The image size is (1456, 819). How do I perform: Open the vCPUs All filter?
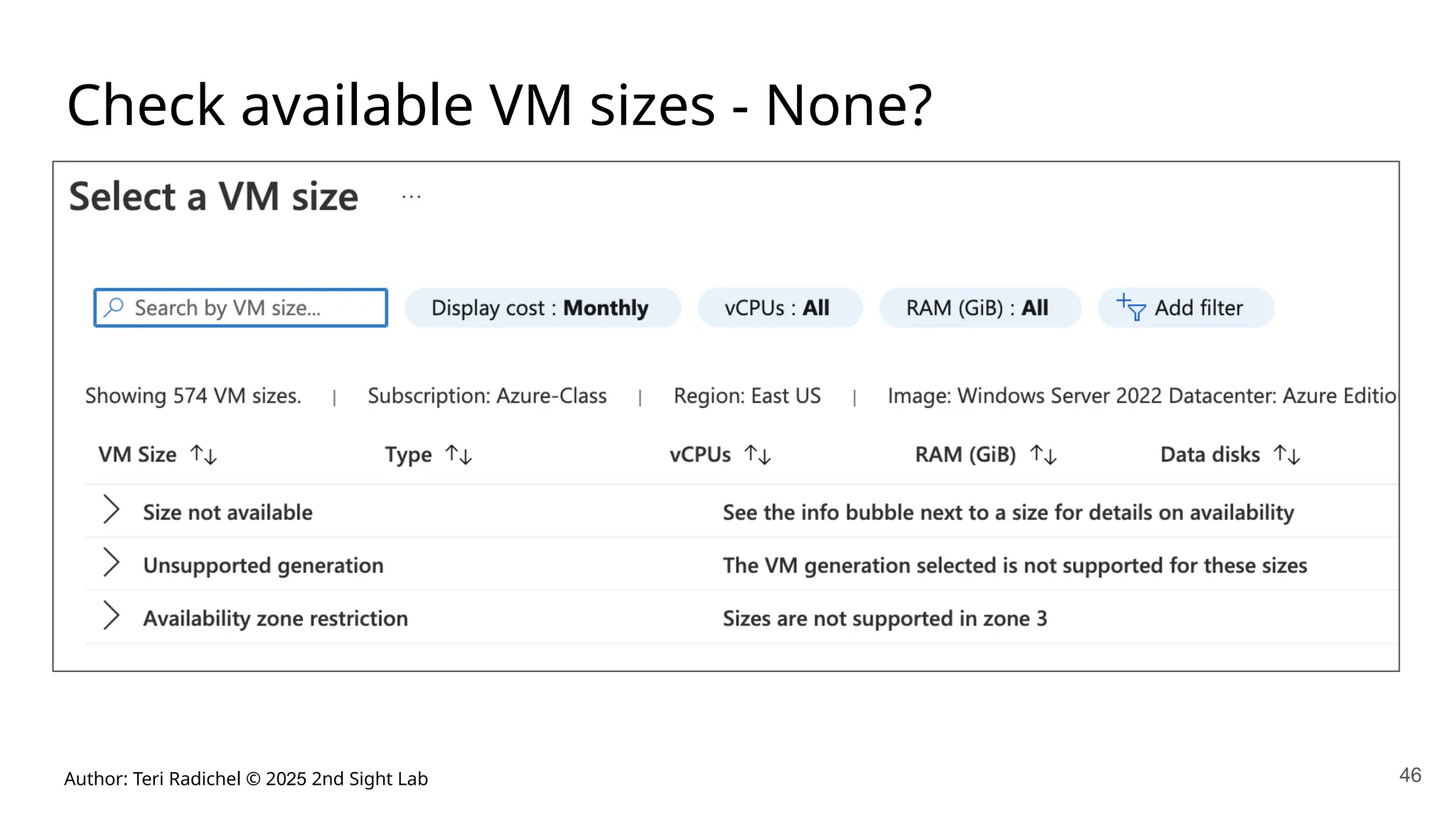pyautogui.click(x=779, y=308)
